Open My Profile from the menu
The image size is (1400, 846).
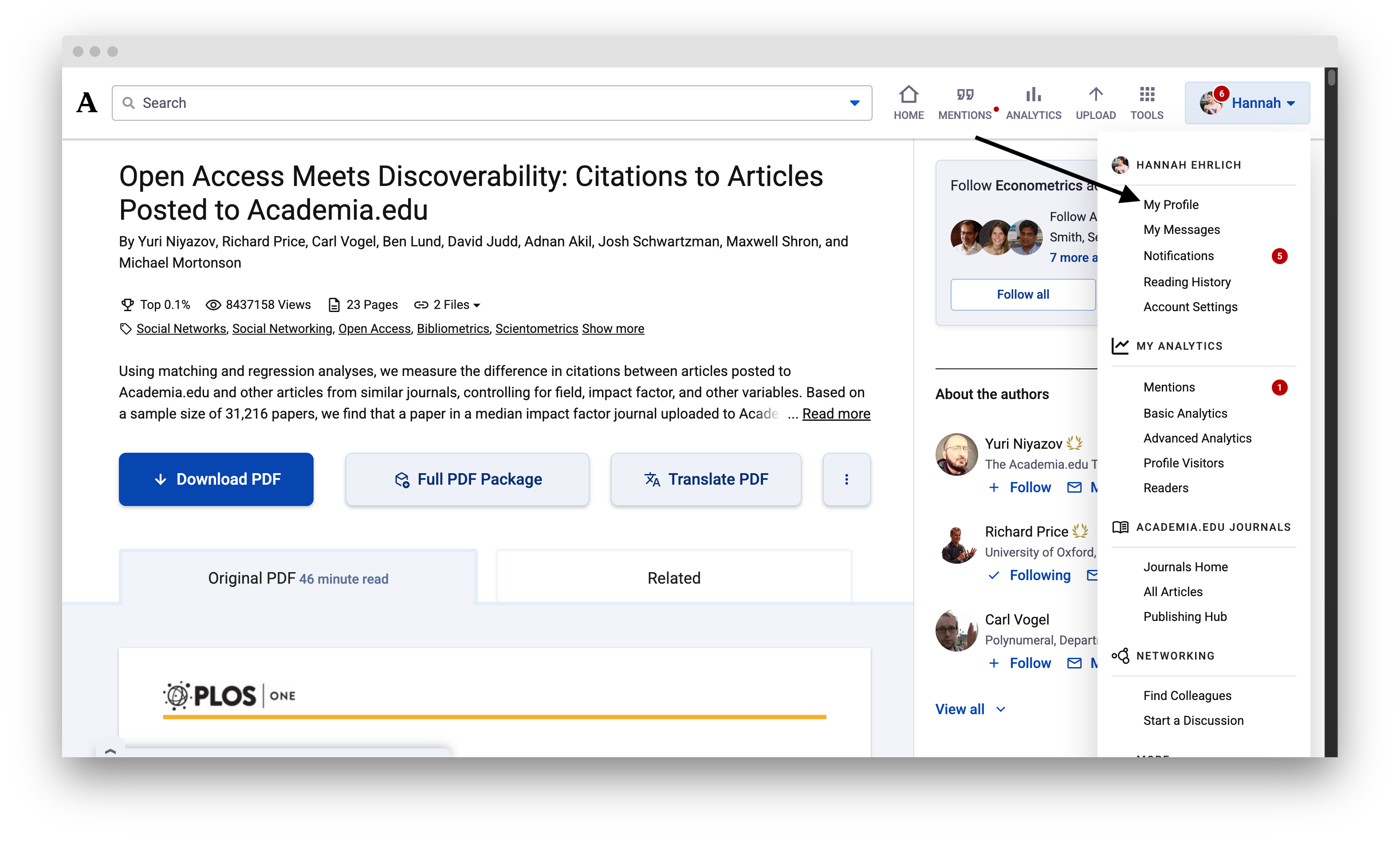click(x=1171, y=205)
